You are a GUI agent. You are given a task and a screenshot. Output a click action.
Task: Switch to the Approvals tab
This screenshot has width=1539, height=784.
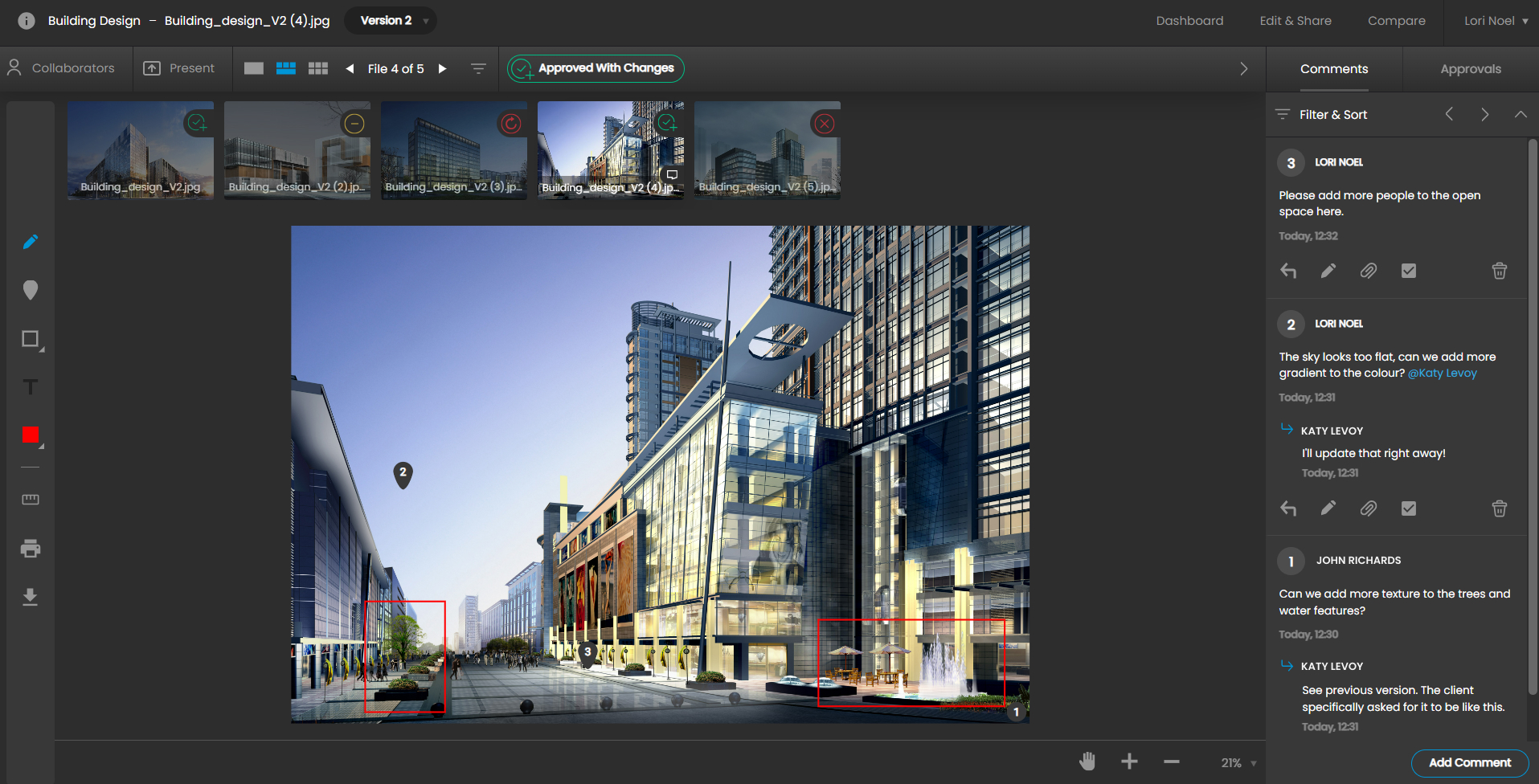coord(1471,68)
